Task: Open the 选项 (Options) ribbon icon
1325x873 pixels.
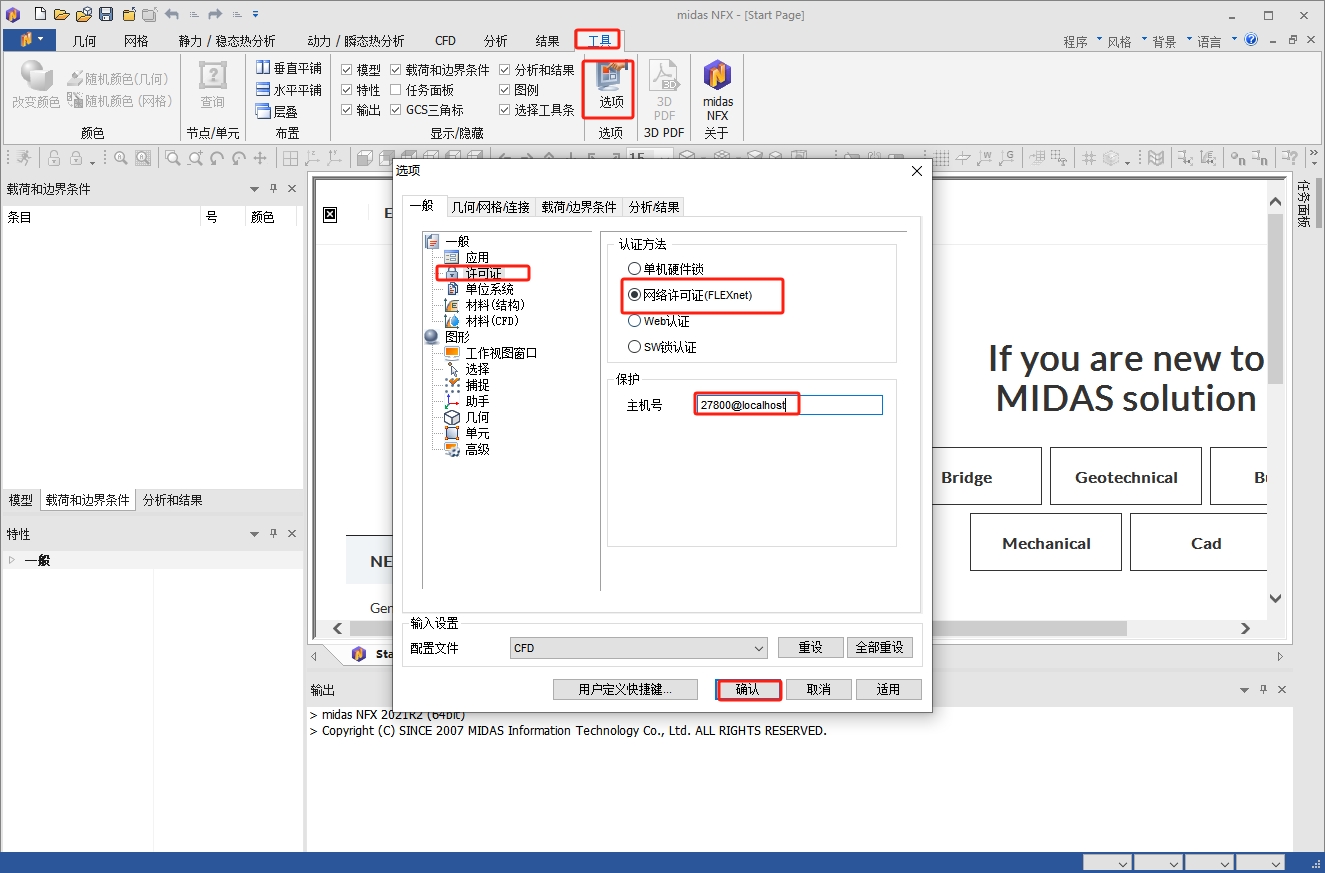Action: point(611,87)
